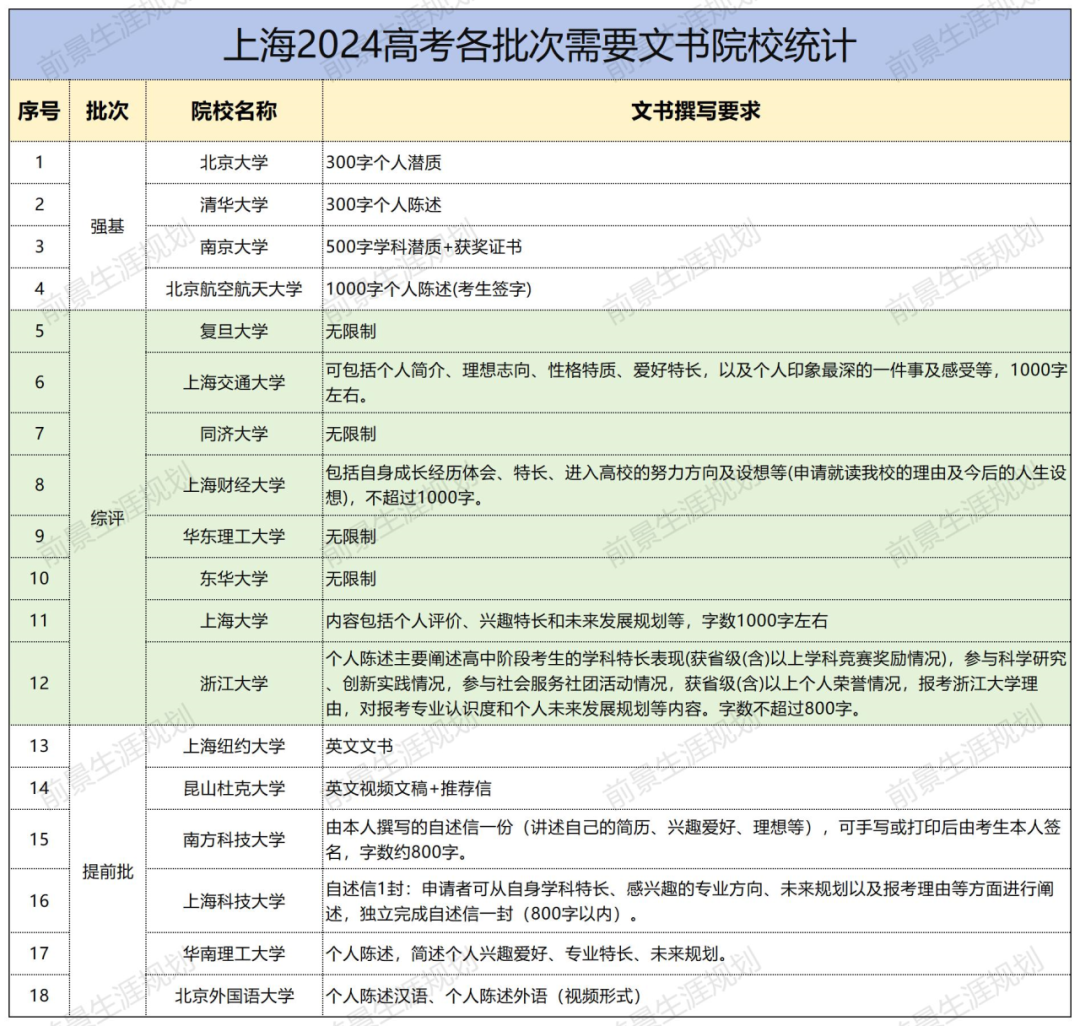This screenshot has height=1026, width=1080.
Task: Select 无限制 in the 复旦大学 row
Action: (x=351, y=331)
